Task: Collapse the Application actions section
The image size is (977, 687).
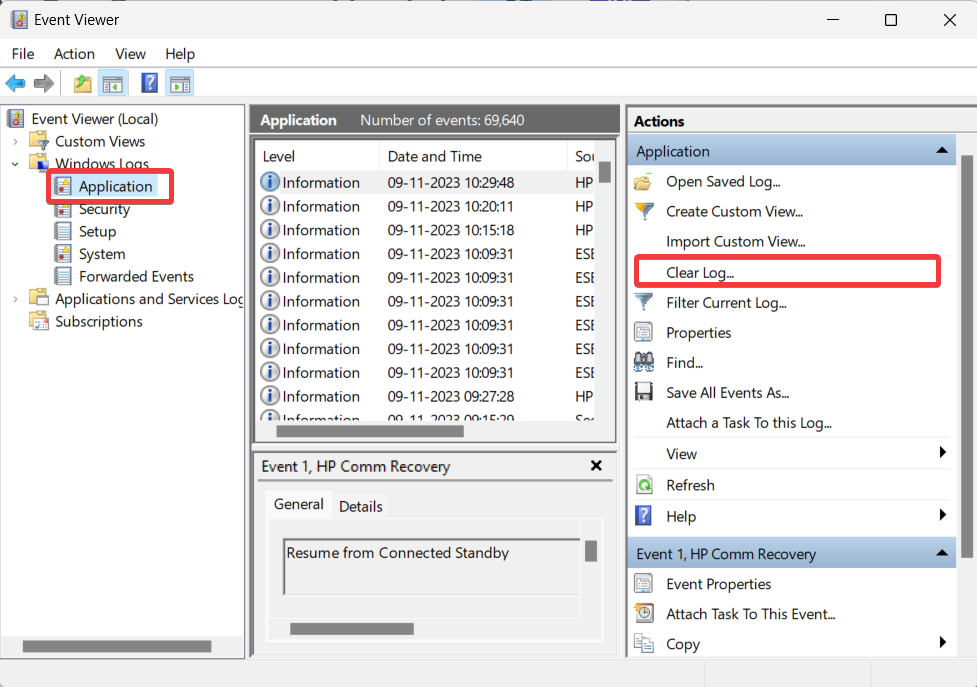Action: coord(941,150)
